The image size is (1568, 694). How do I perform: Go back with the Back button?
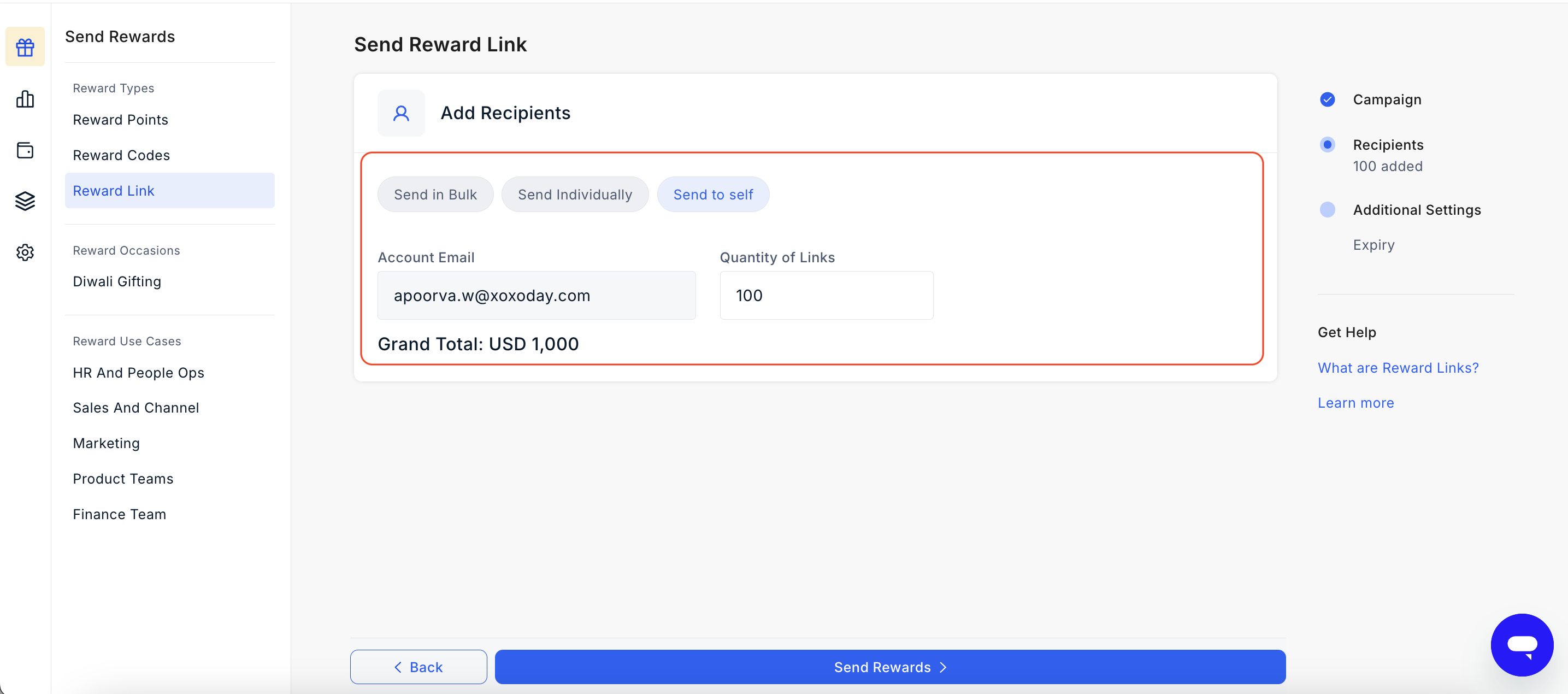pyautogui.click(x=418, y=667)
